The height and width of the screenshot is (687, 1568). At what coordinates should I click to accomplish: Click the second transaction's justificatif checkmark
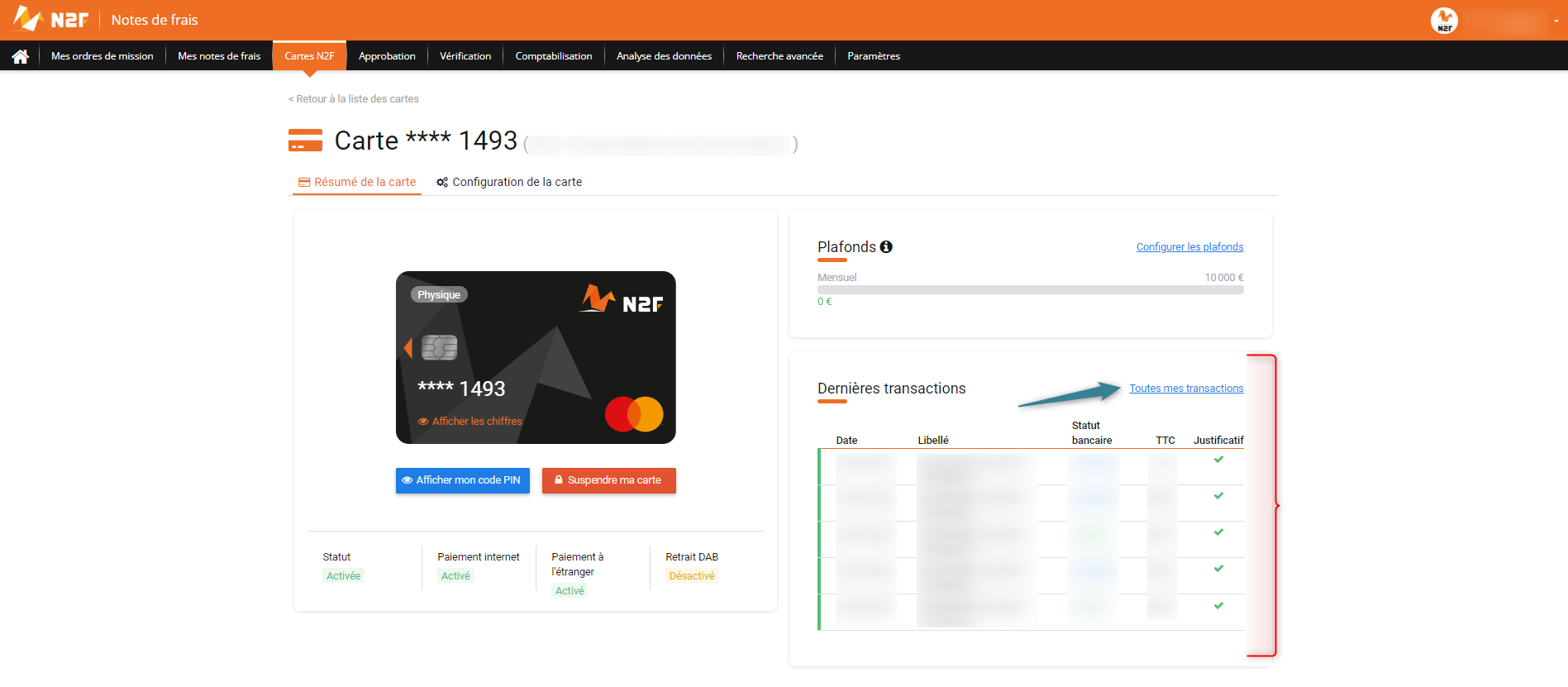click(1218, 496)
